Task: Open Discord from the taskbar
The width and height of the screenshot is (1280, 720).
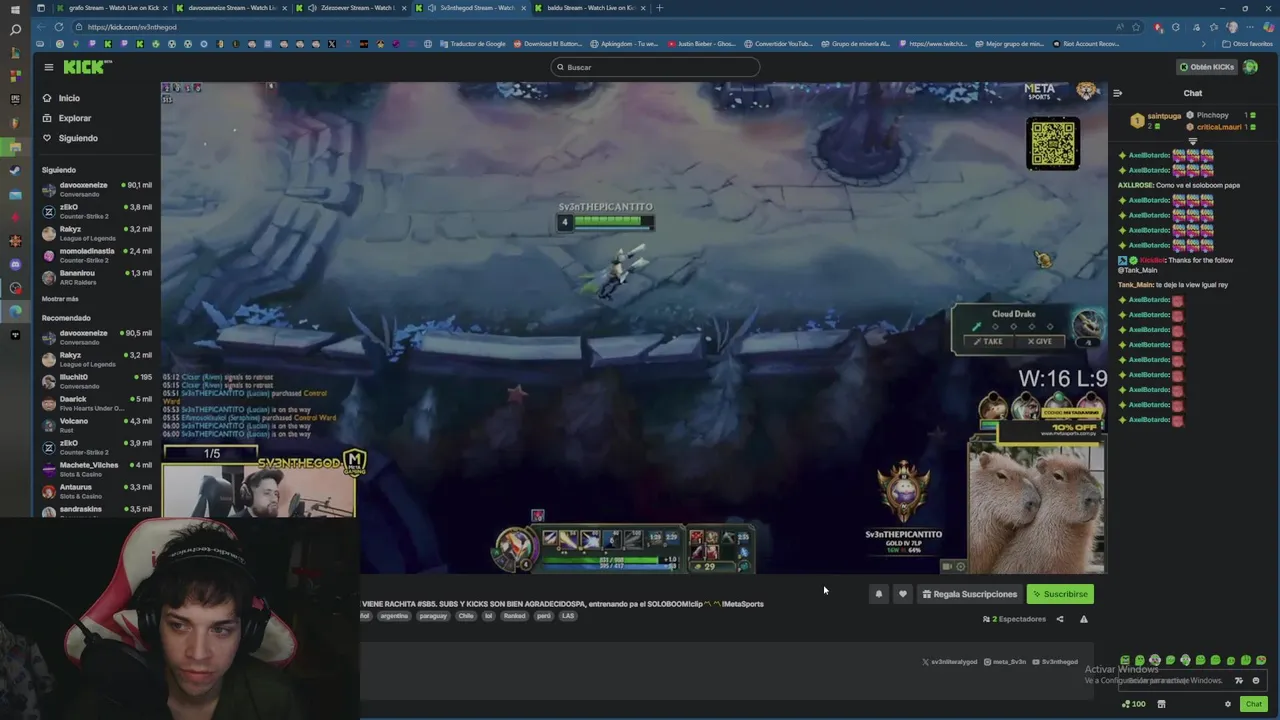Action: [x=15, y=264]
